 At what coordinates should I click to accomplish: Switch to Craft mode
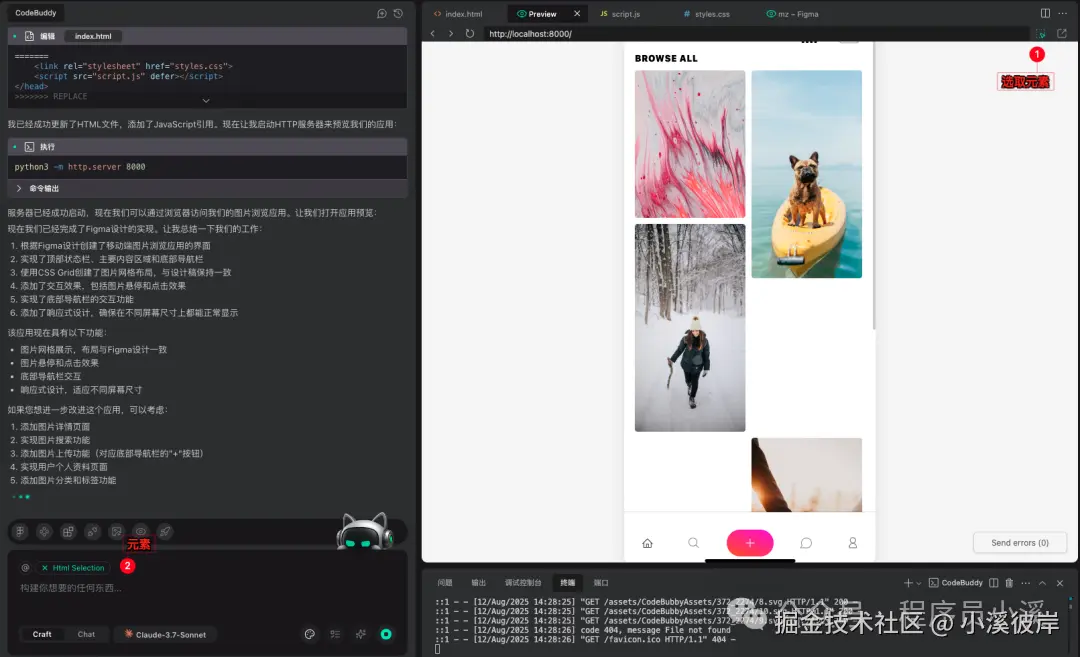[42, 634]
